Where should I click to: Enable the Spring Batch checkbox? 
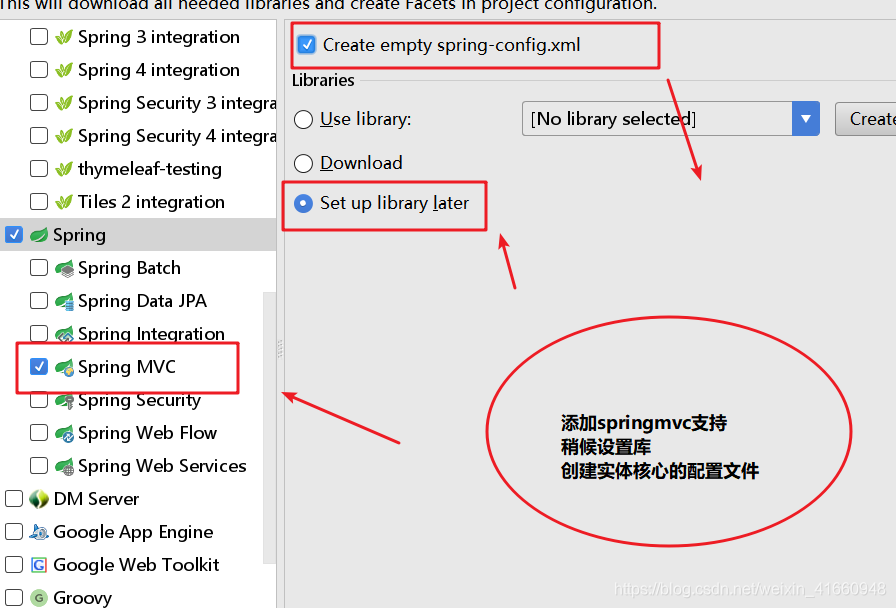pos(39,267)
